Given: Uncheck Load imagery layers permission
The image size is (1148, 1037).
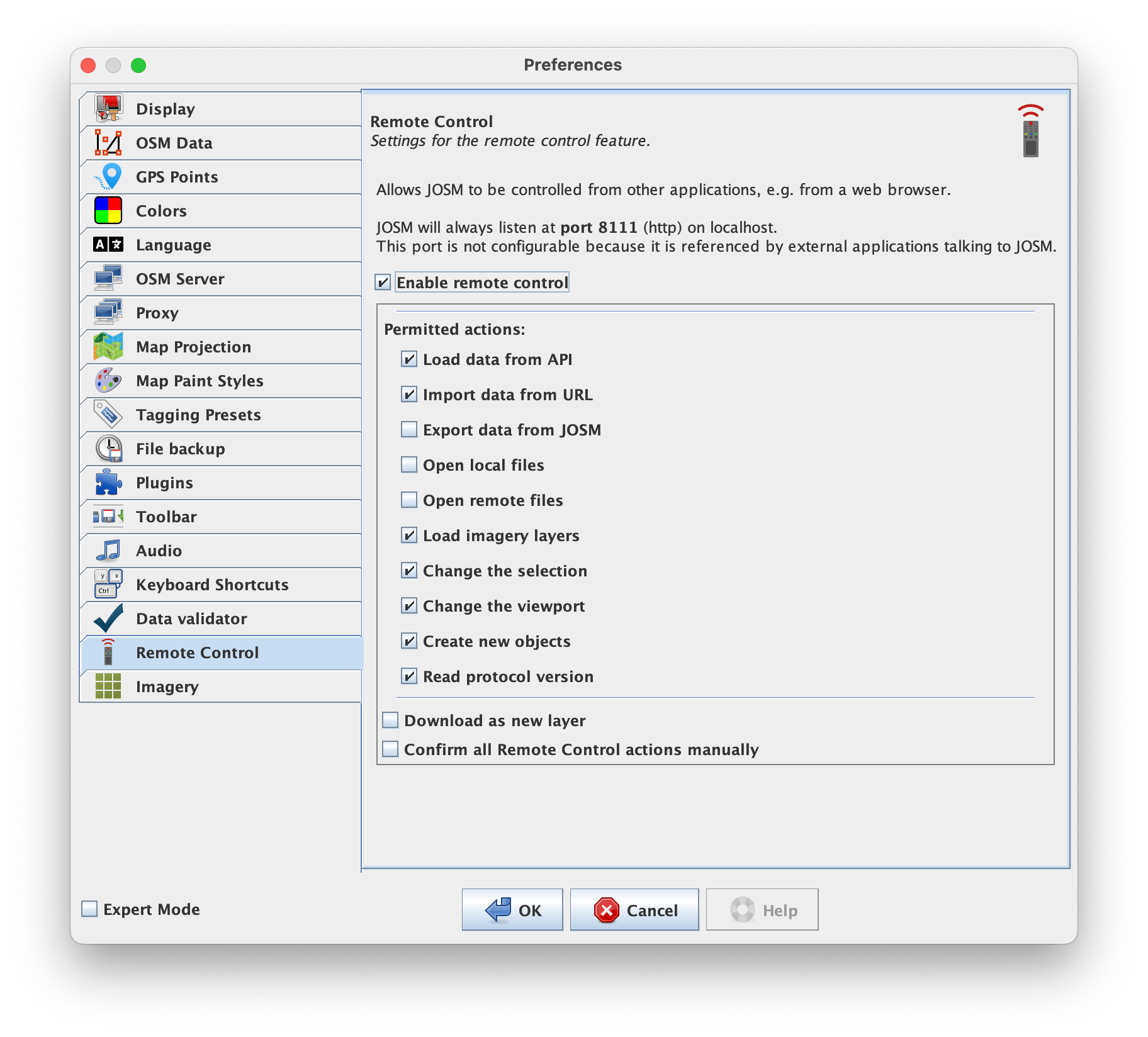Looking at the screenshot, I should (409, 535).
